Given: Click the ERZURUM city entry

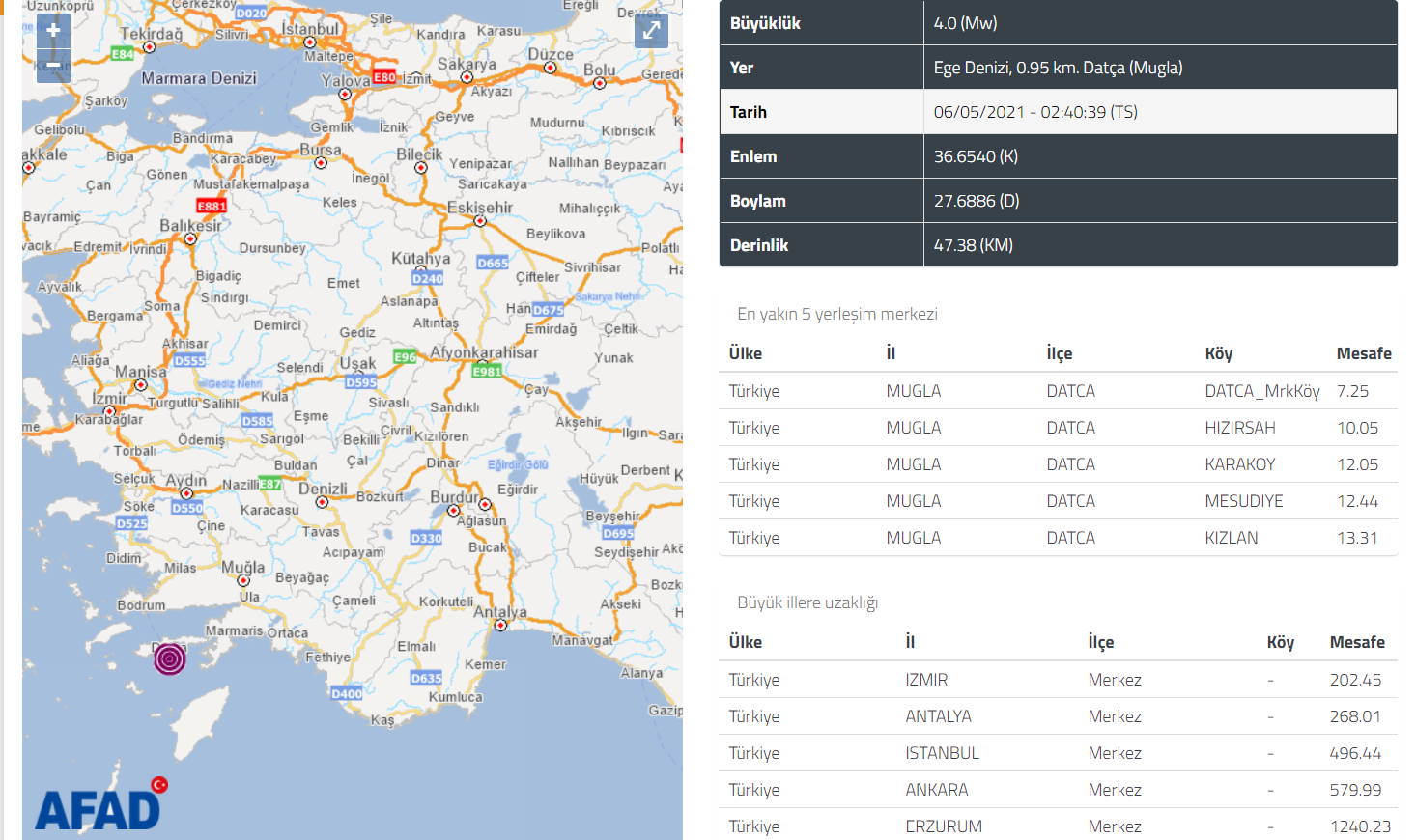Looking at the screenshot, I should [943, 826].
